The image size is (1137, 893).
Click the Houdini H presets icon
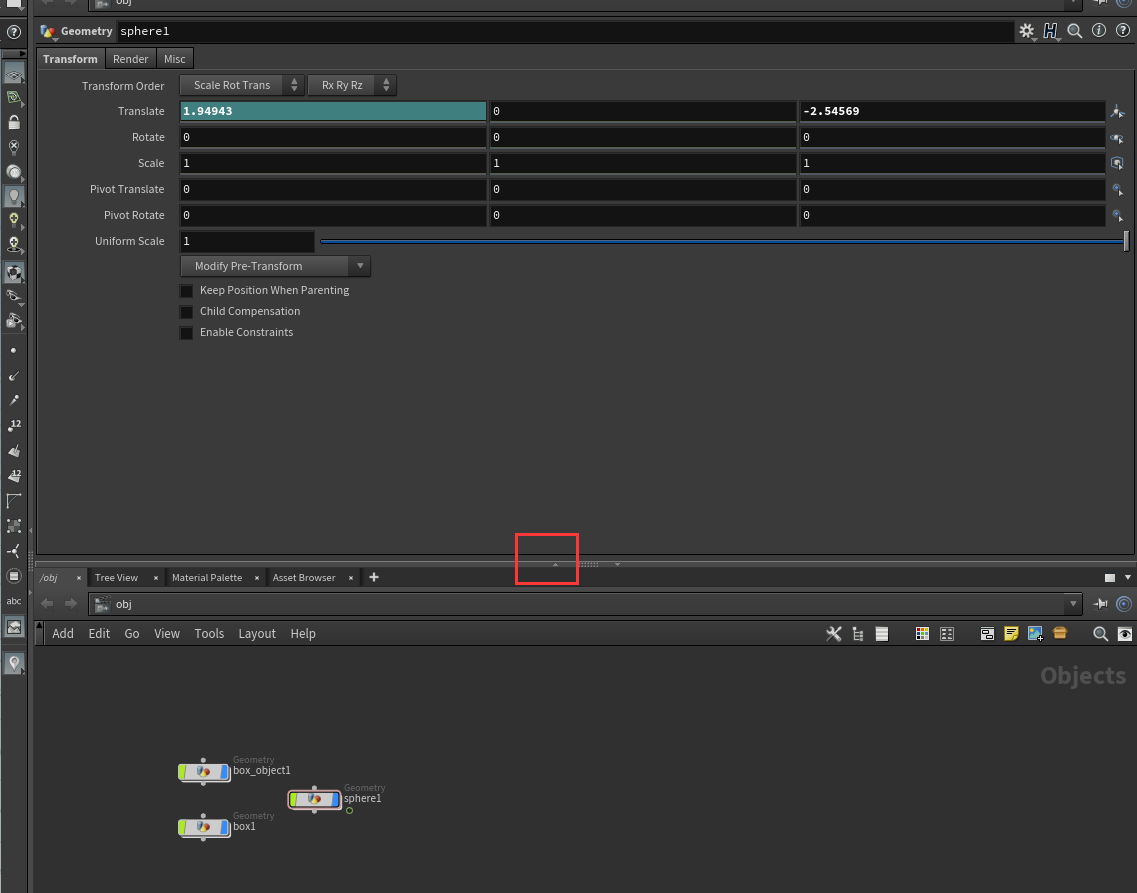(1050, 30)
